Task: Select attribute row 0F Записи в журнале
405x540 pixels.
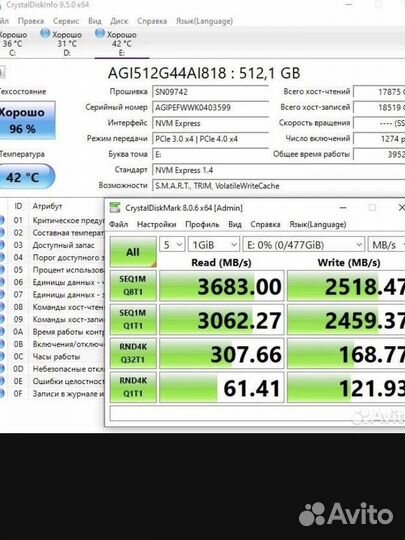Action: pyautogui.click(x=52, y=394)
